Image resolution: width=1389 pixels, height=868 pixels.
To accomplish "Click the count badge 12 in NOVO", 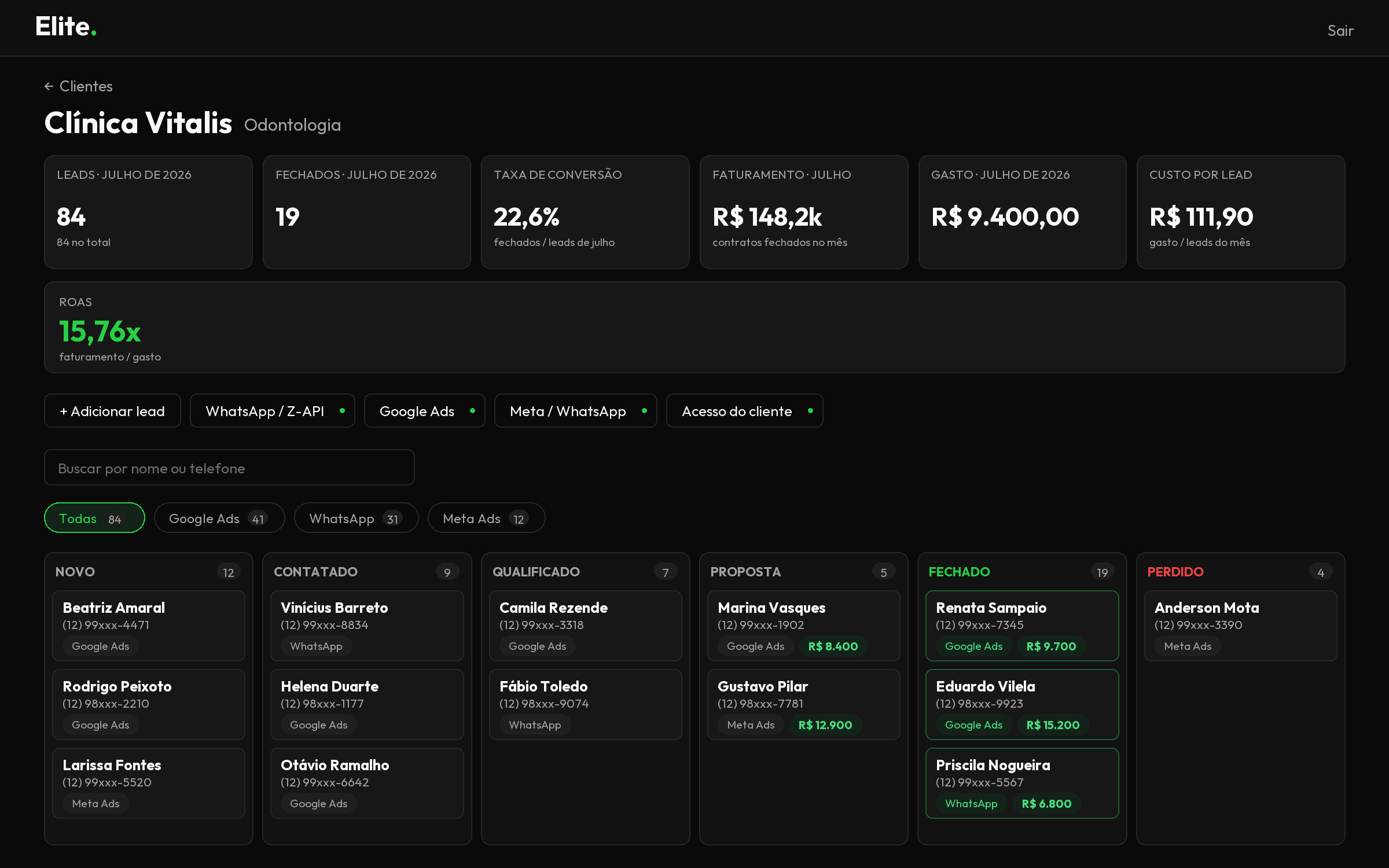I will (229, 572).
